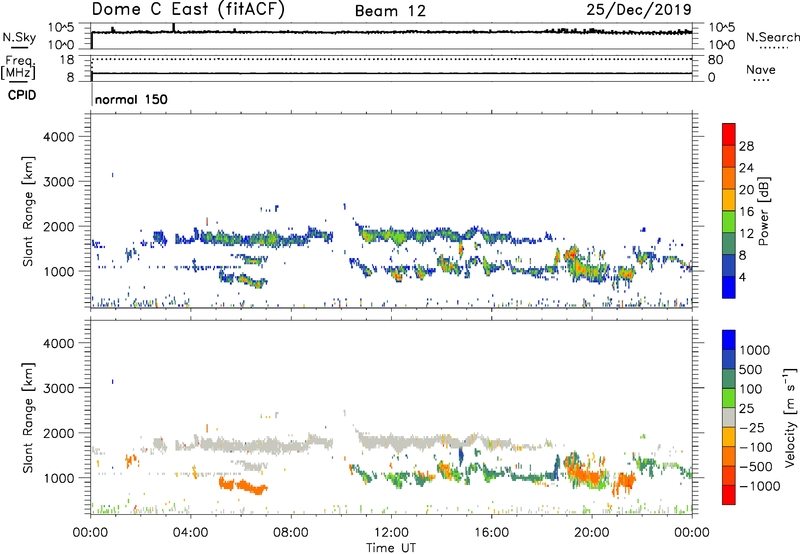
Task: Click the '18' frequency axis value
Action: pyautogui.click(x=67, y=60)
